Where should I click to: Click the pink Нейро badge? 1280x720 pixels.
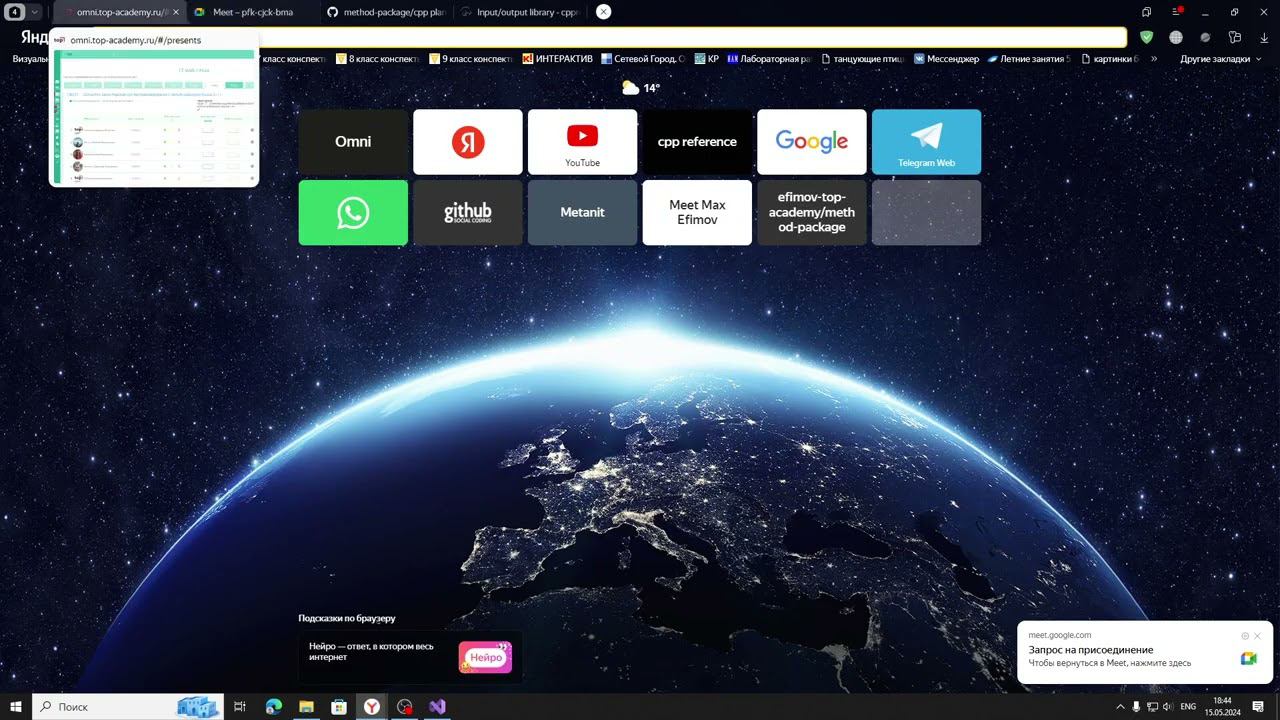point(485,657)
